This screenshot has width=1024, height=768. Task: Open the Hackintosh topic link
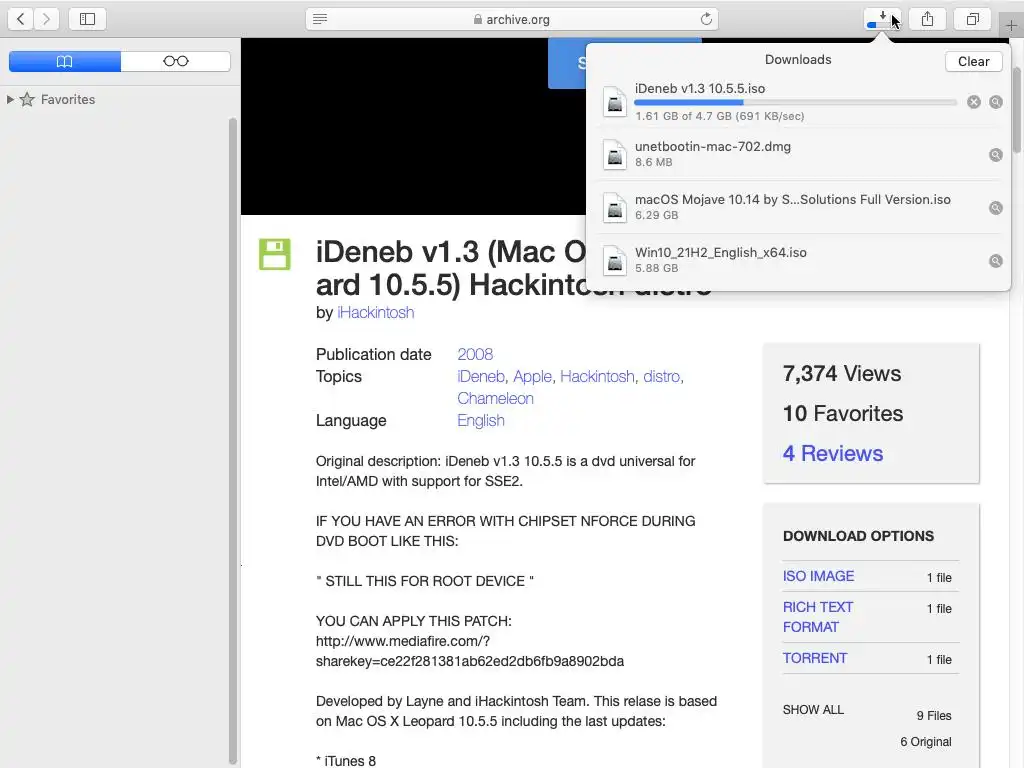(x=597, y=376)
